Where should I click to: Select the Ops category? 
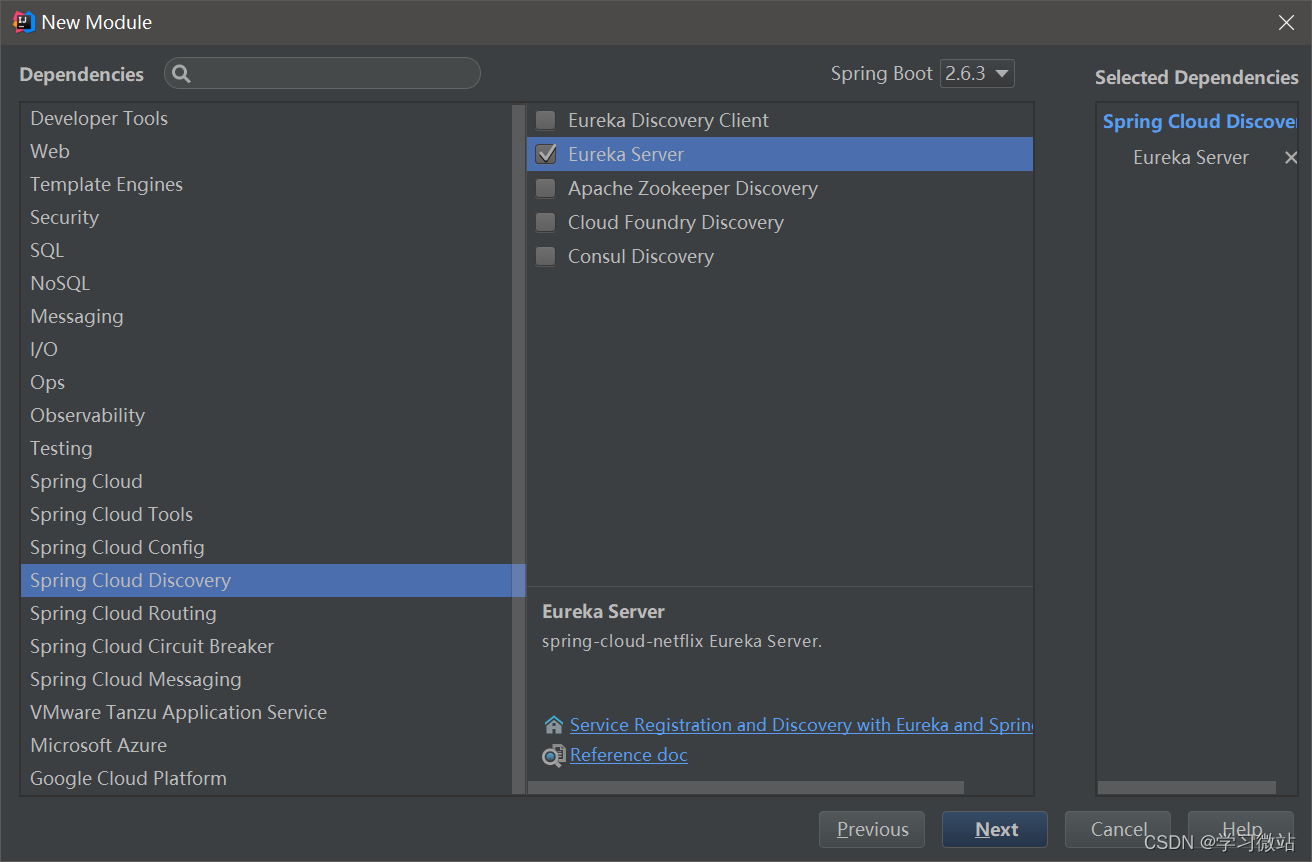click(266, 382)
